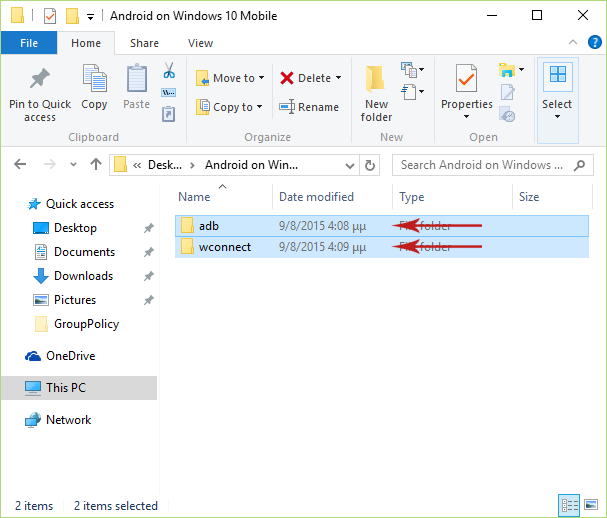The height and width of the screenshot is (518, 607).
Task: Unpin Pictures using its pin icon
Action: pyautogui.click(x=149, y=300)
